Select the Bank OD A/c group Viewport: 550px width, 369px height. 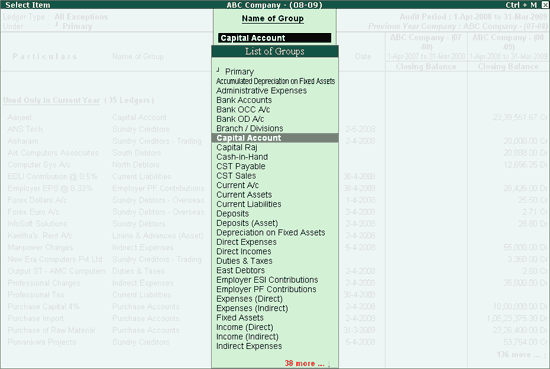pyautogui.click(x=240, y=119)
